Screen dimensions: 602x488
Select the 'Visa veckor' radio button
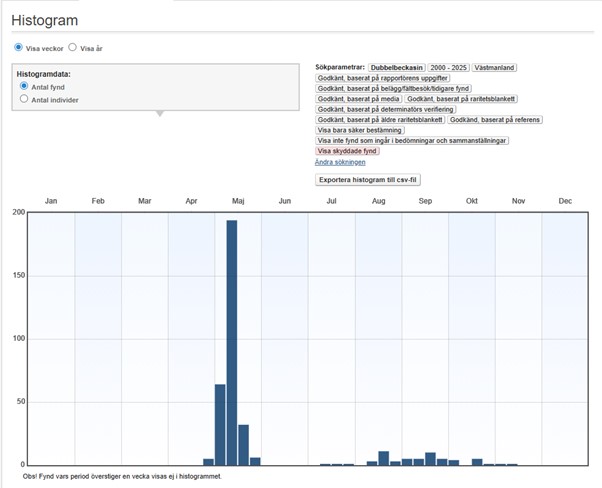(18, 47)
